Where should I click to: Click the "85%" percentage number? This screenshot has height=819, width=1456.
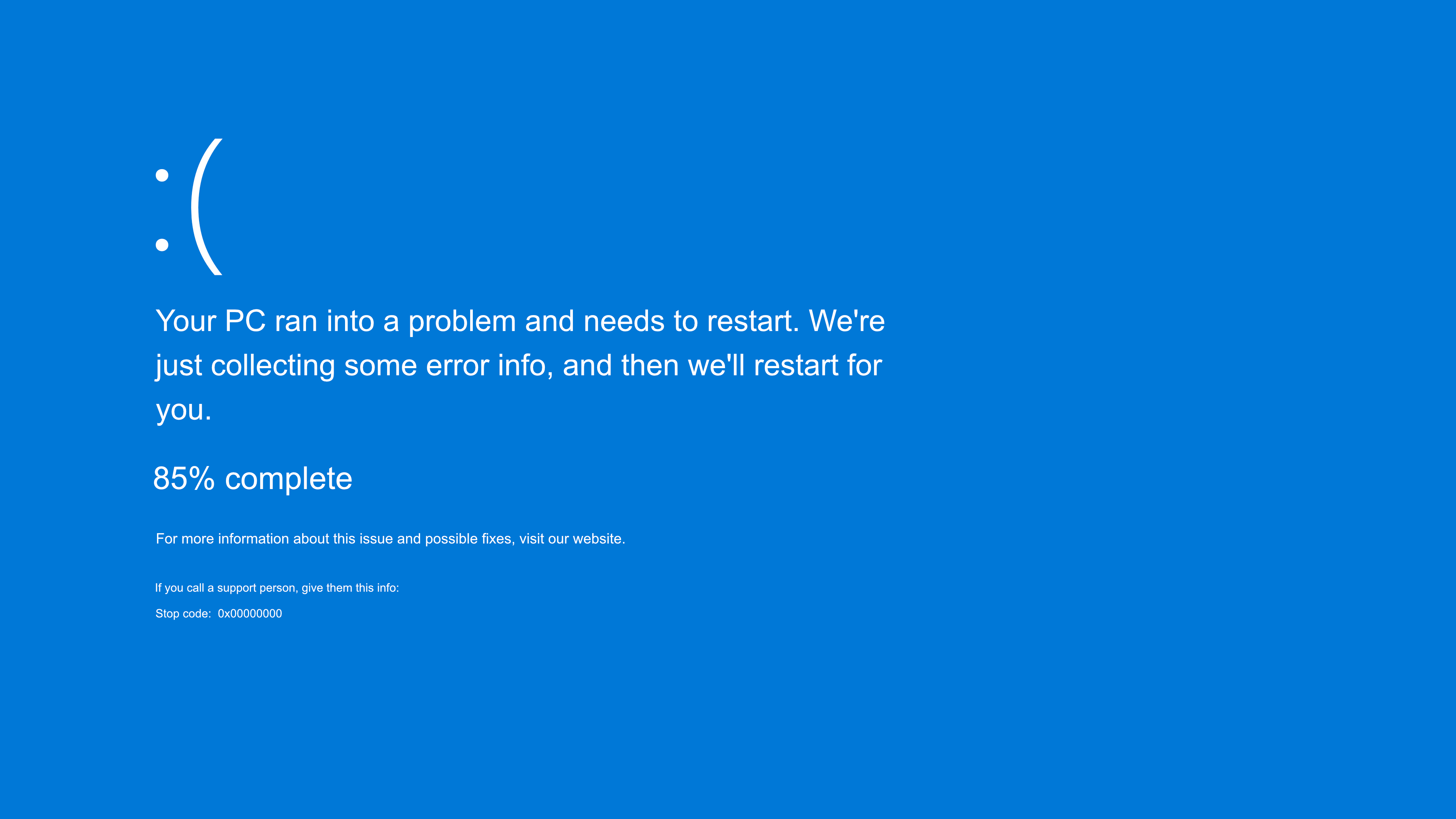(x=184, y=479)
